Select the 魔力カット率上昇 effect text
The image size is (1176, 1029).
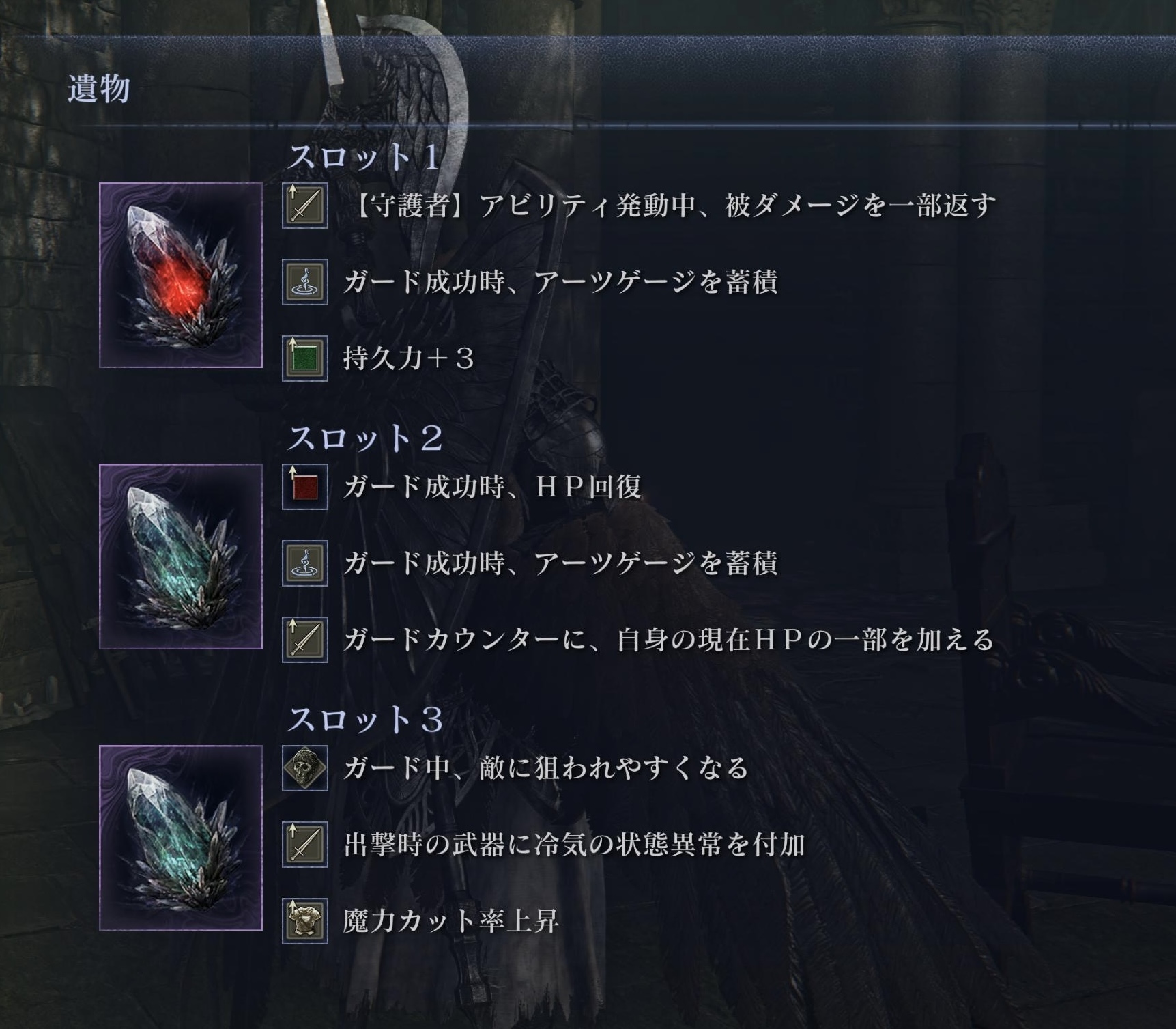[x=451, y=921]
